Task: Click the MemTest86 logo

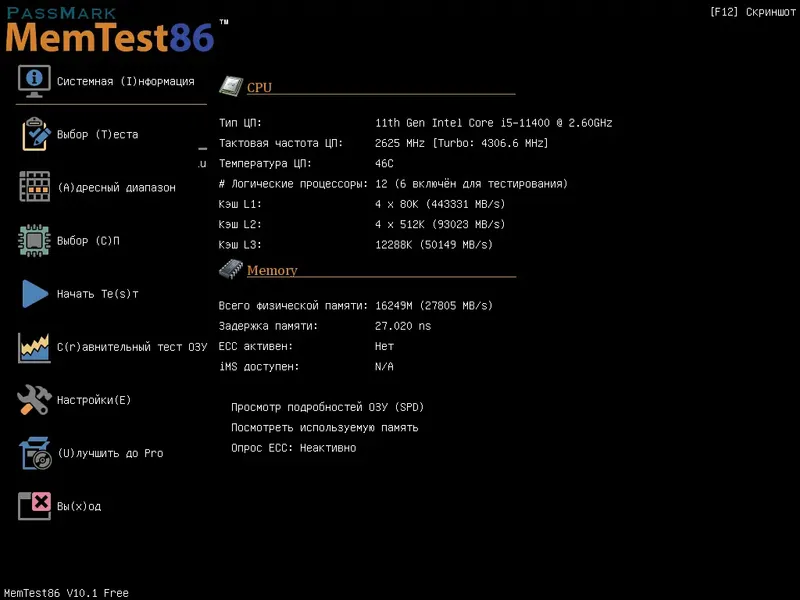Action: [117, 30]
